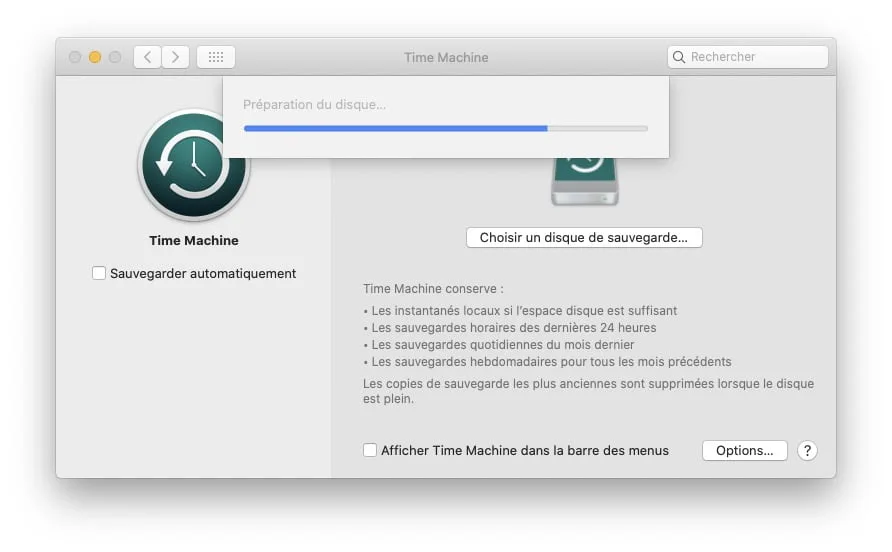Click the Time Machine label under the icon

[x=193, y=241]
